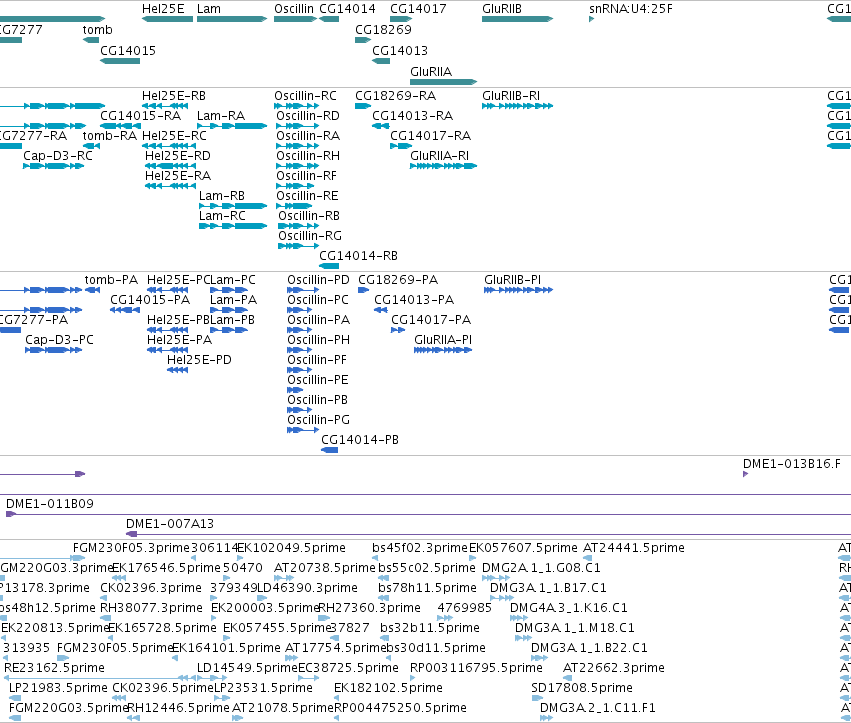The height and width of the screenshot is (723, 851).
Task: Click EST AT21078.5prime
Action: pos(237,718)
